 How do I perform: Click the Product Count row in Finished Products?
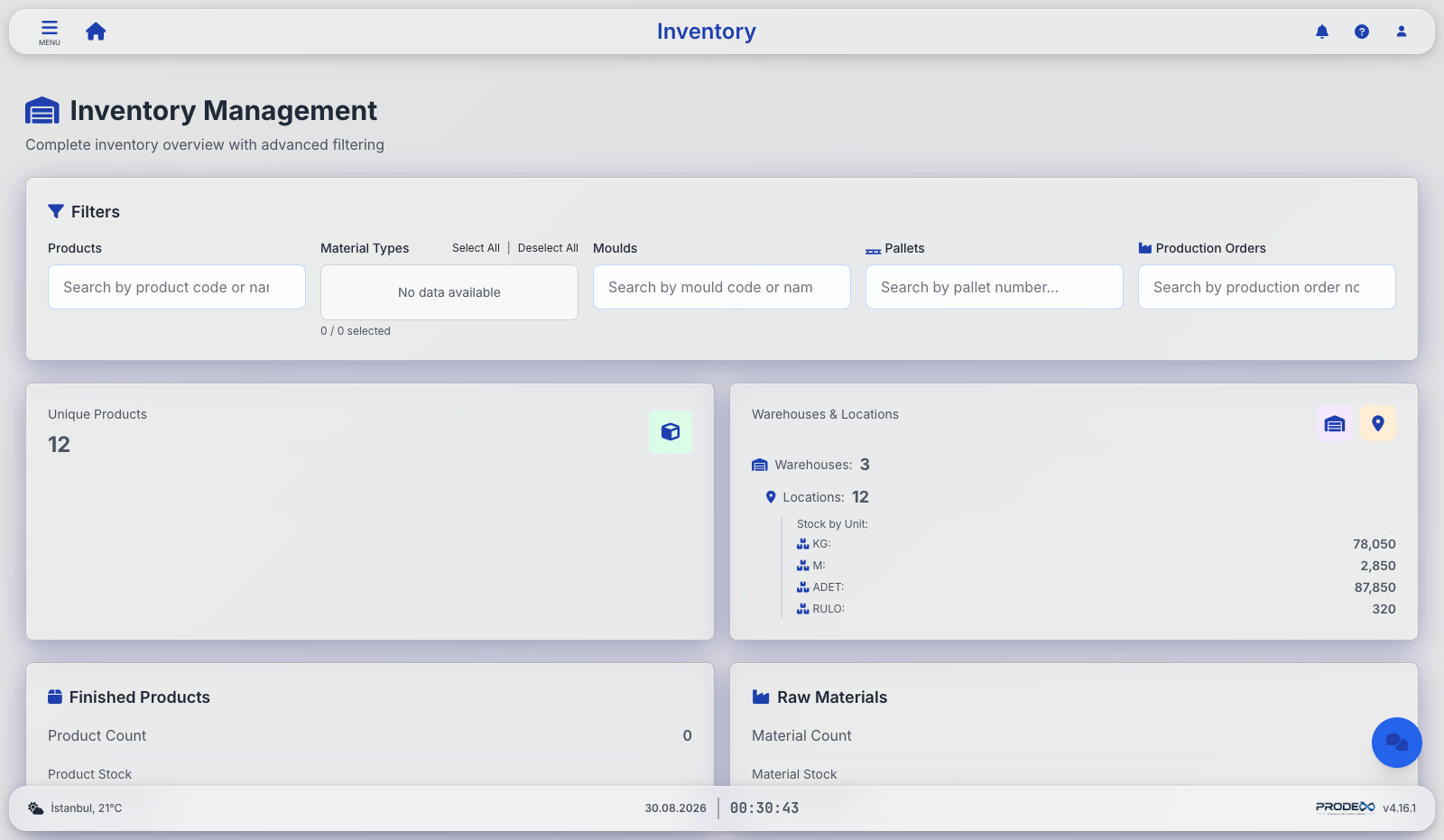[x=370, y=735]
